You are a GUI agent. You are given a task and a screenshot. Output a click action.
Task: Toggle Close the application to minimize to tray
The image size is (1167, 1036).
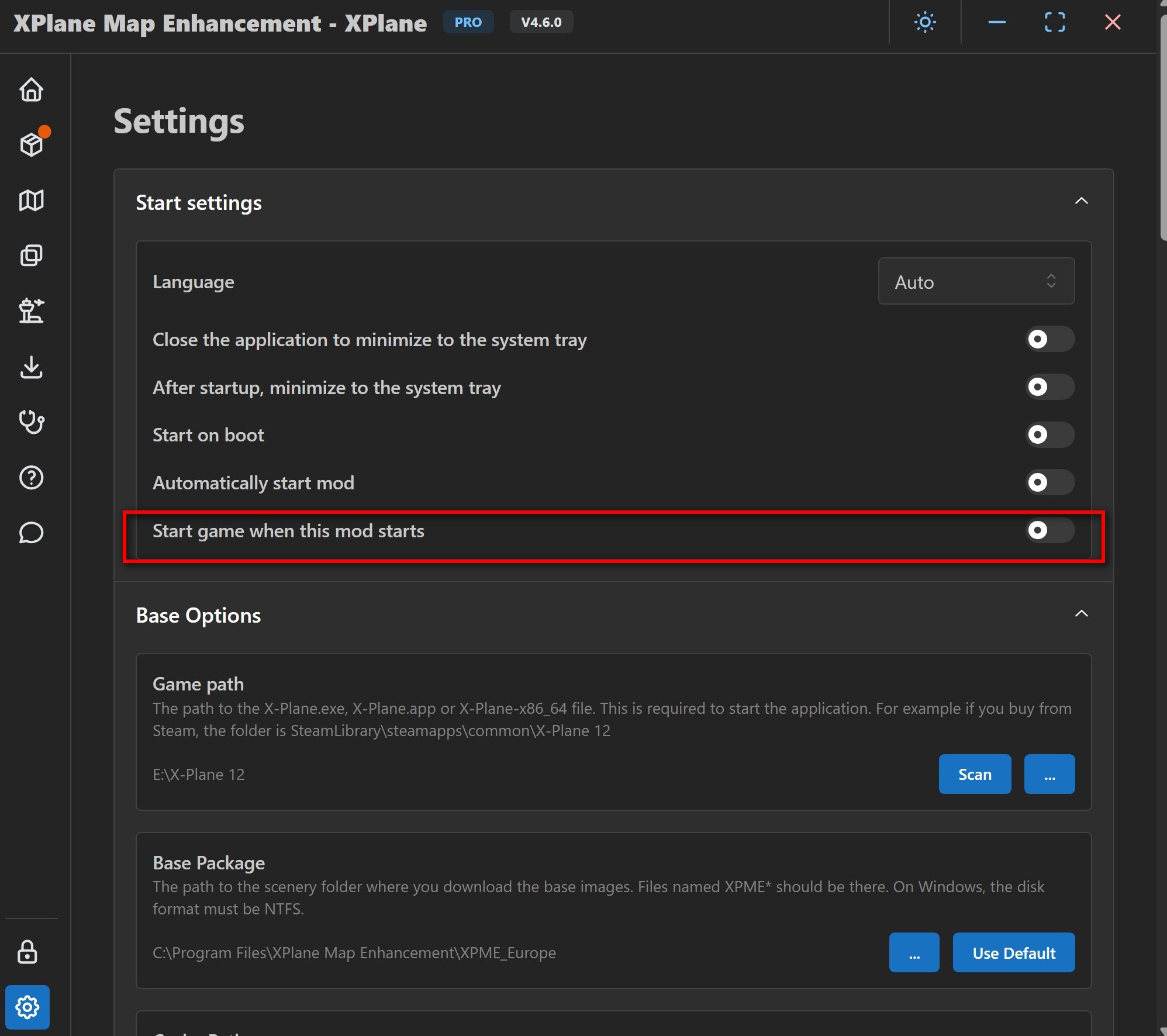pos(1050,339)
